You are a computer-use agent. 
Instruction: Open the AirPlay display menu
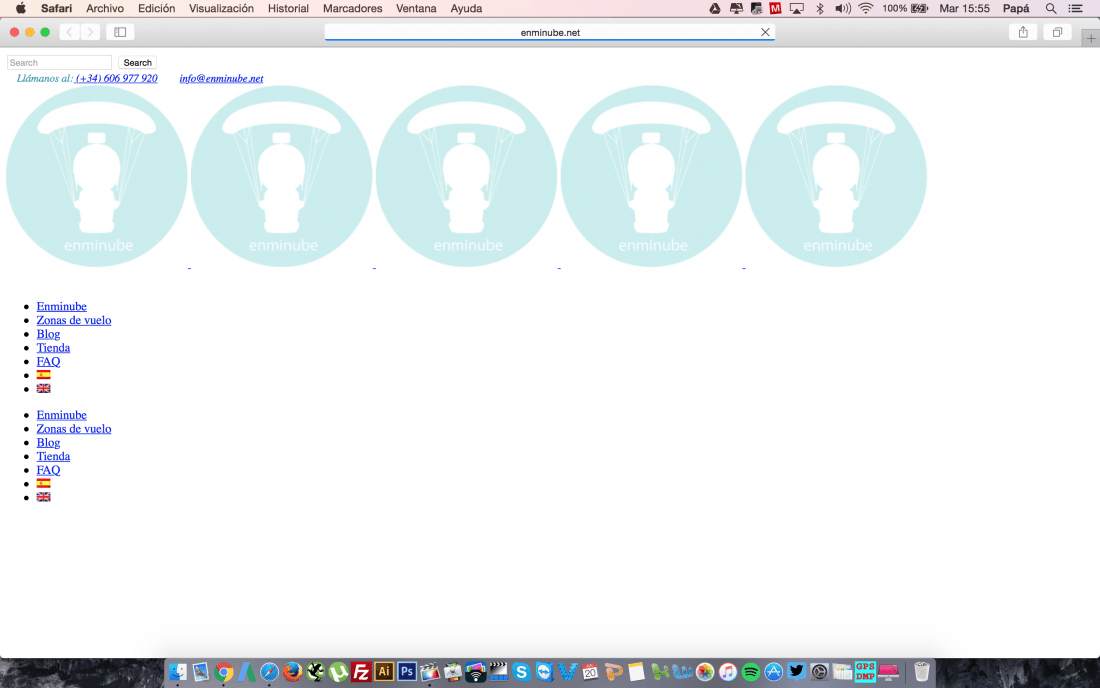[x=797, y=8]
